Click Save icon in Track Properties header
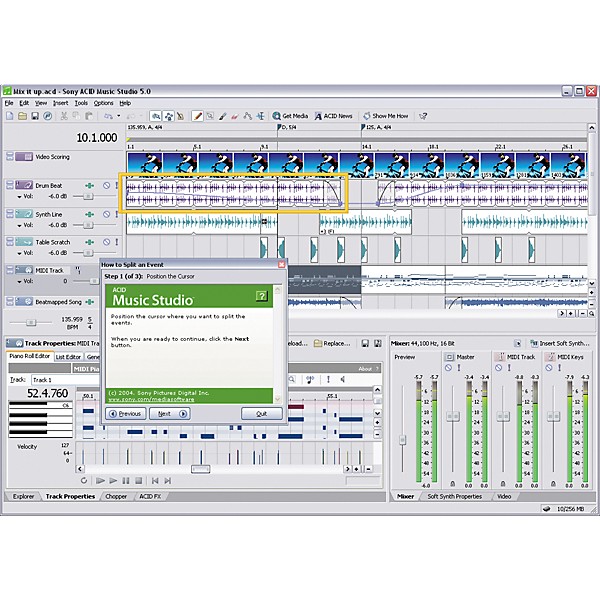Screen dimensions: 600x600 (x=365, y=343)
